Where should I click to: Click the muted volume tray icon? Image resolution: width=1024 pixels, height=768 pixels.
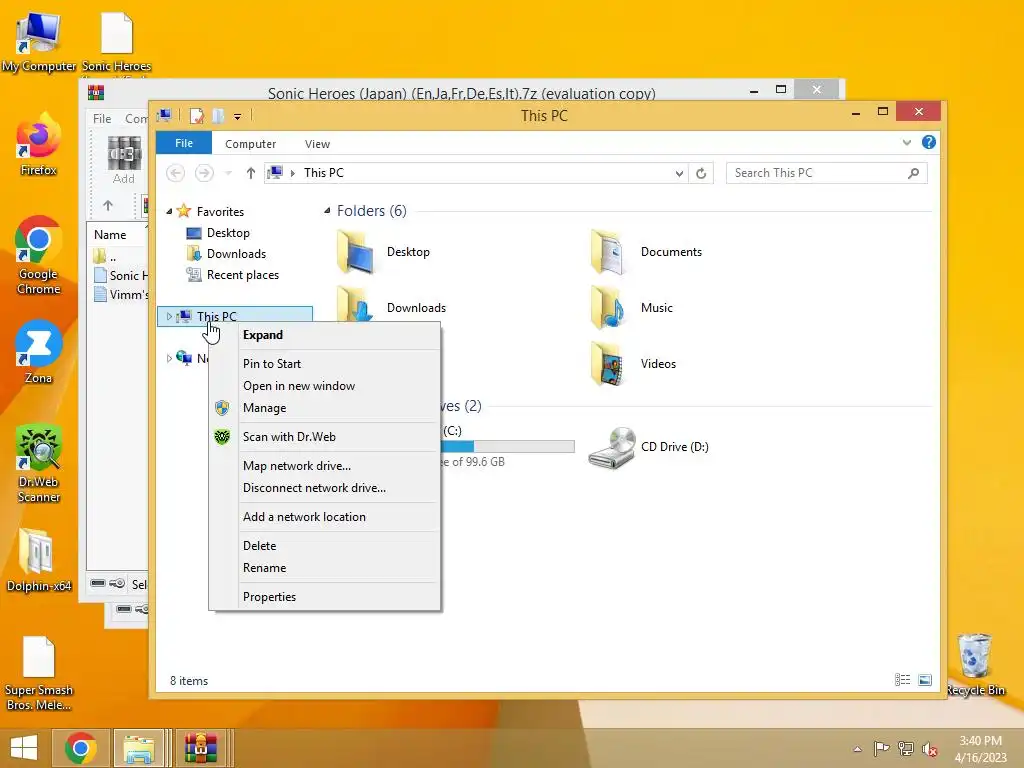[930, 748]
